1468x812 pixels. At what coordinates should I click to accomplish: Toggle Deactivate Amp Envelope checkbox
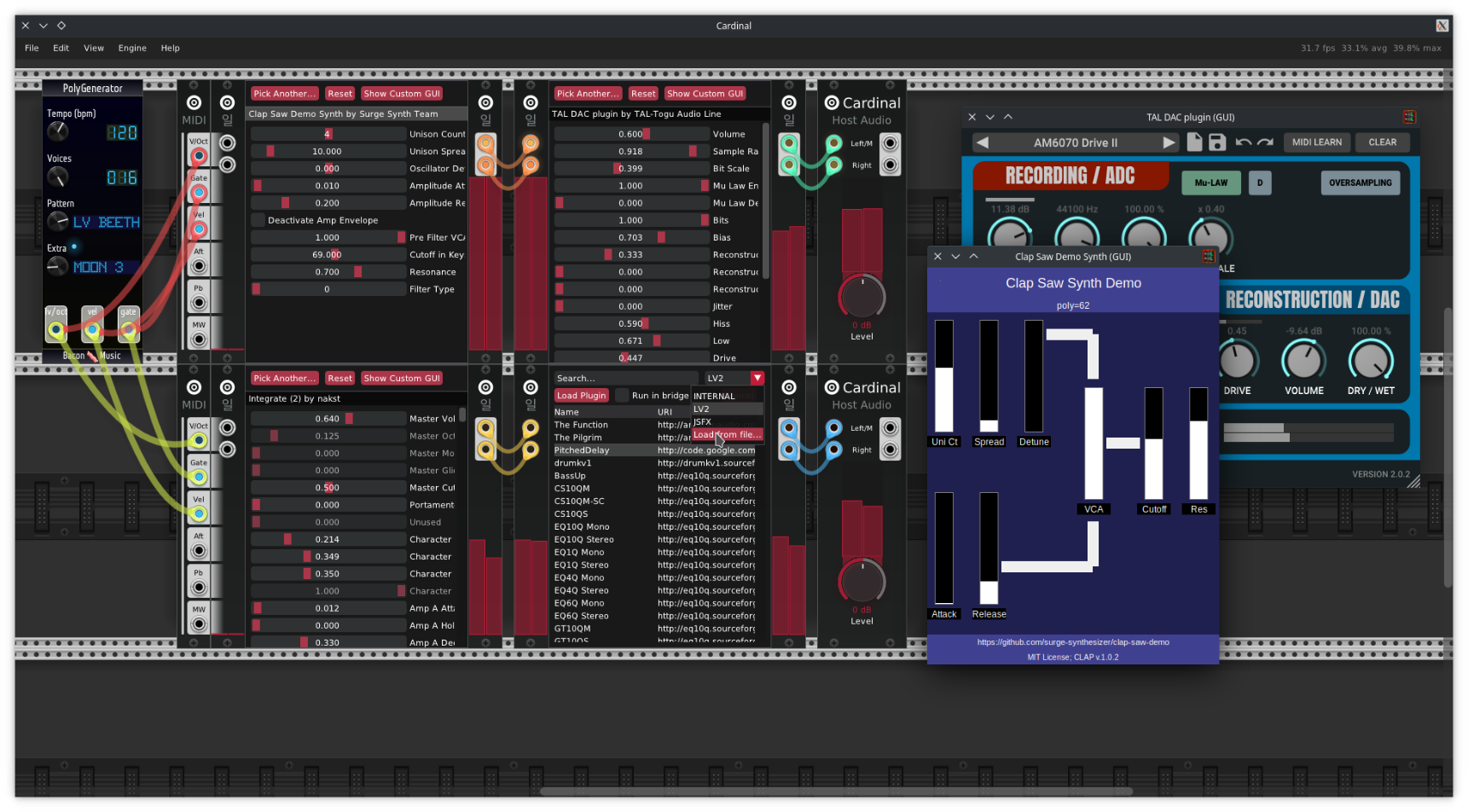(x=258, y=220)
